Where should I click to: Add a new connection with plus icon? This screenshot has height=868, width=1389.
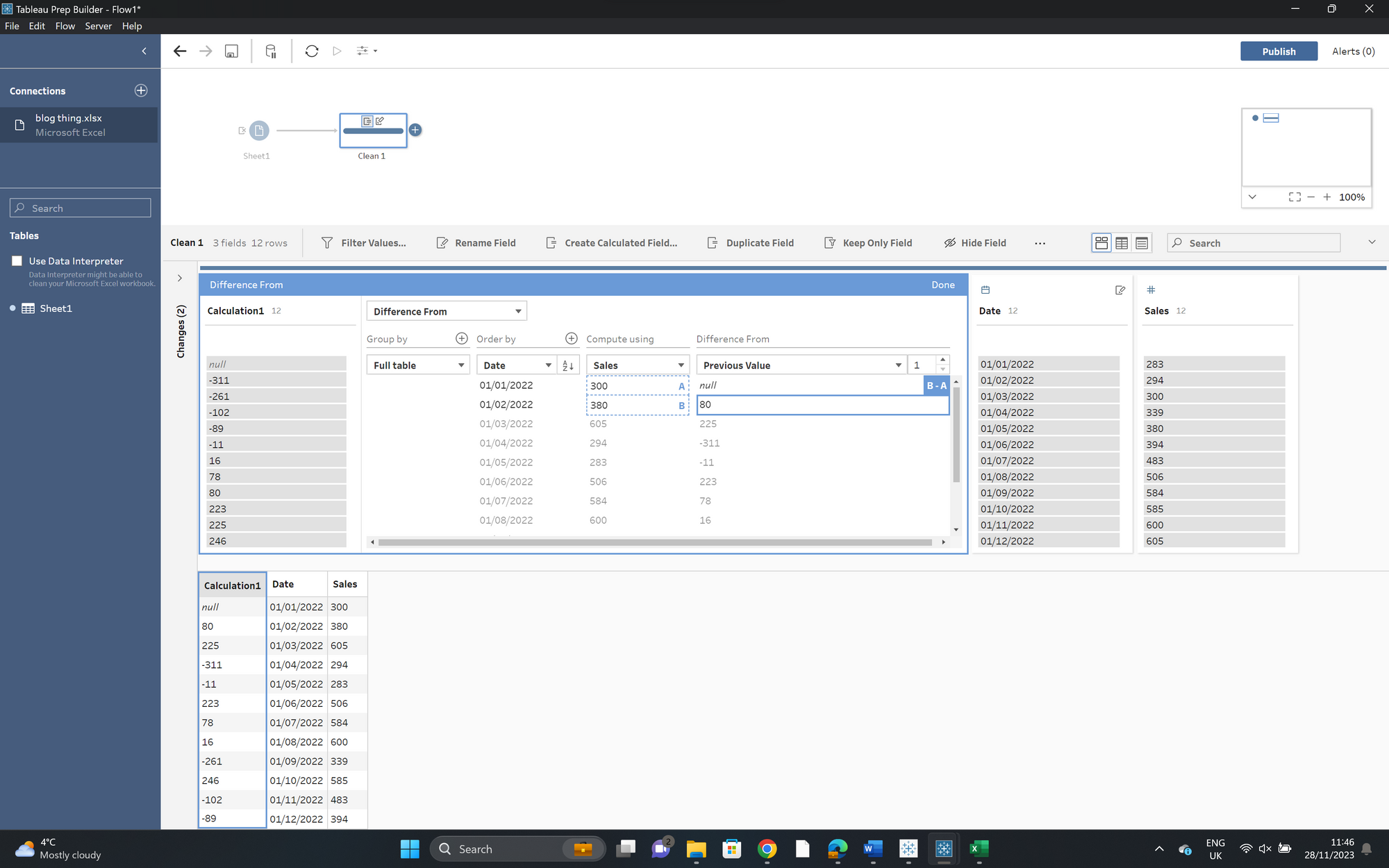pyautogui.click(x=141, y=91)
